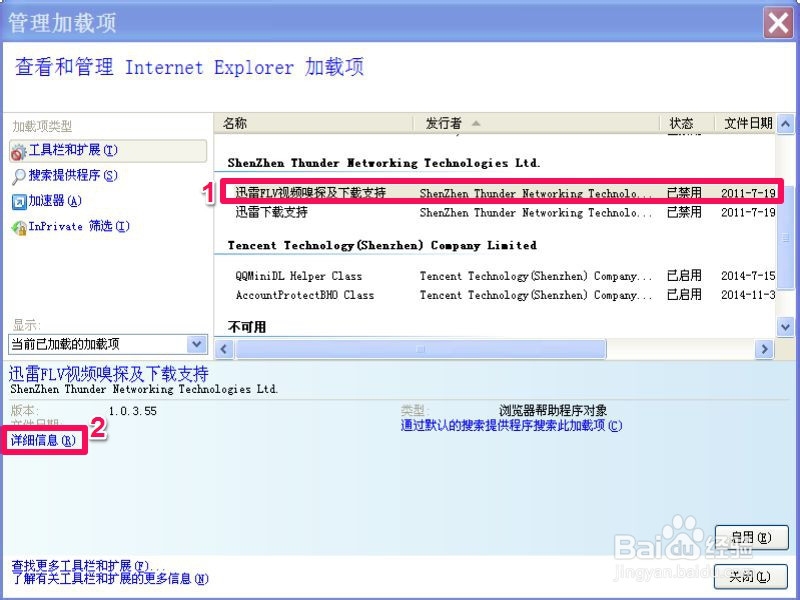Viewport: 800px width, 600px height.
Task: Click 已启用 status of QQMiniDL Helper Class
Action: [x=684, y=276]
